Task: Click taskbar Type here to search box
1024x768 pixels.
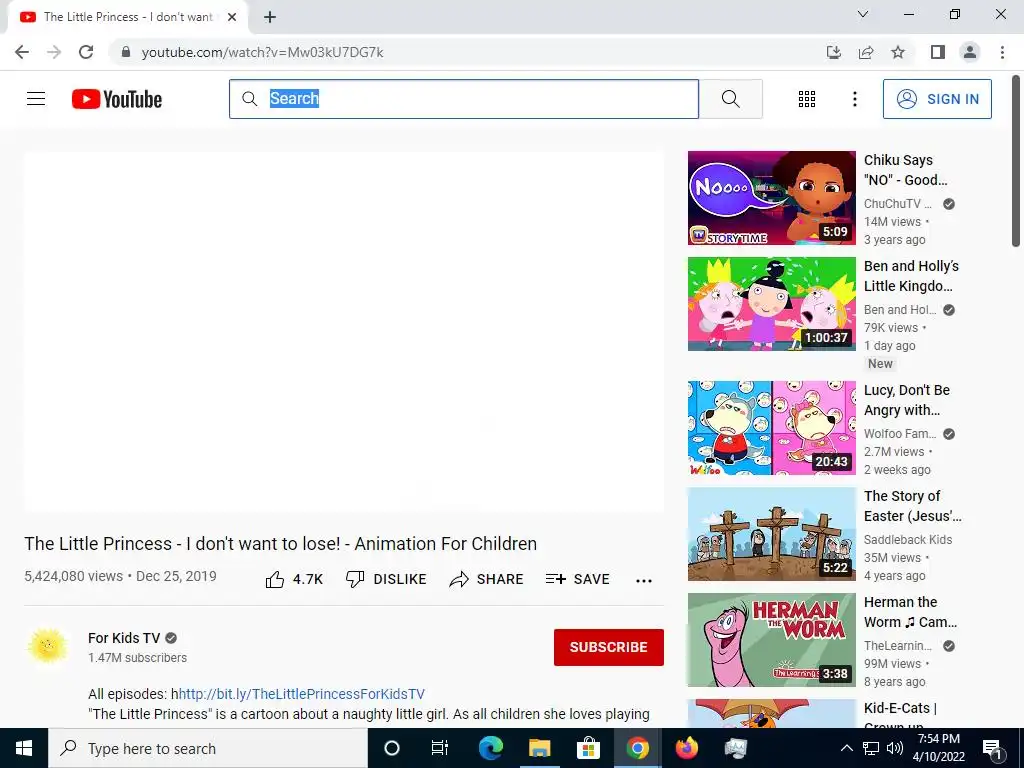Action: point(208,748)
